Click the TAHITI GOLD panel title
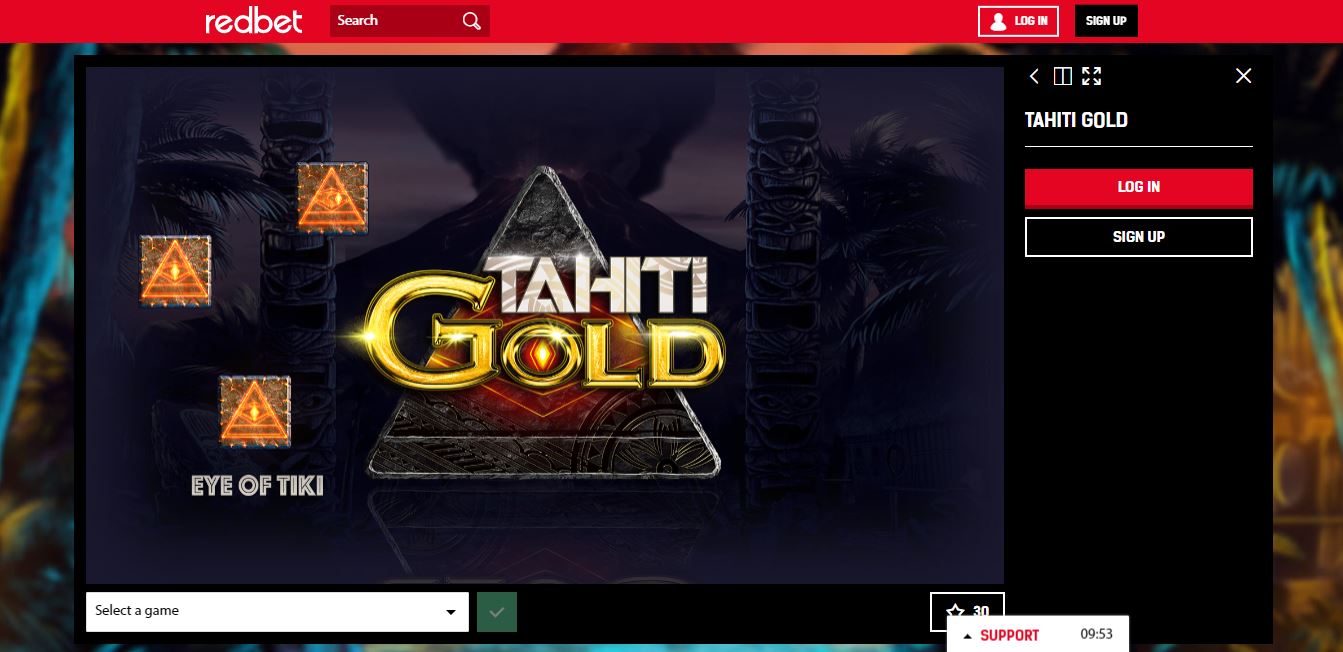This screenshot has height=652, width=1343. click(x=1076, y=120)
